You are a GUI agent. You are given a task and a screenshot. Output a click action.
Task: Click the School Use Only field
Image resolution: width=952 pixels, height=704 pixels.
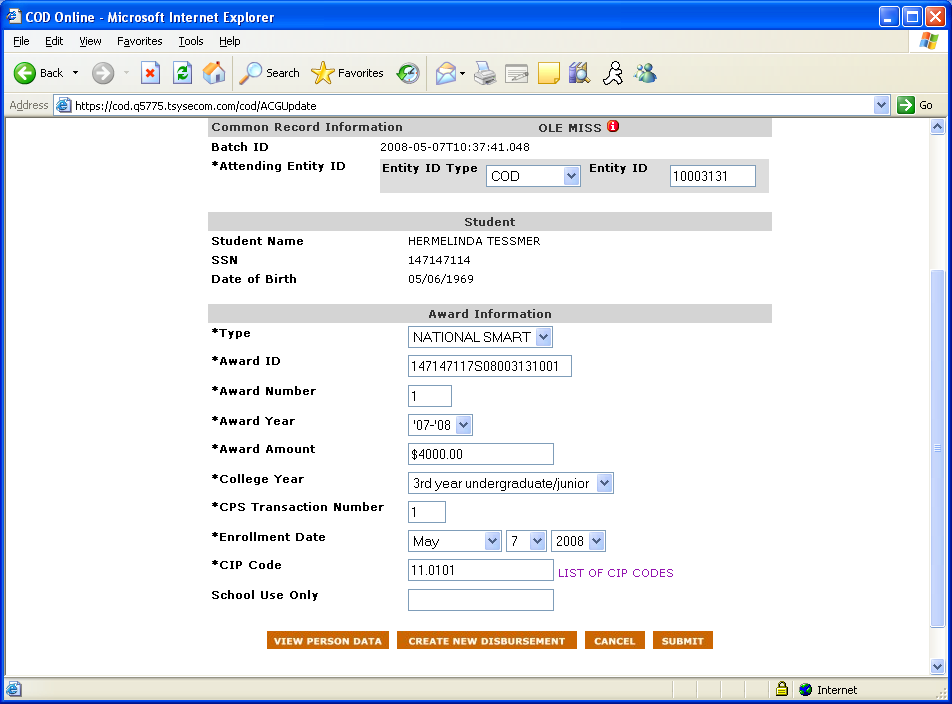click(x=481, y=600)
